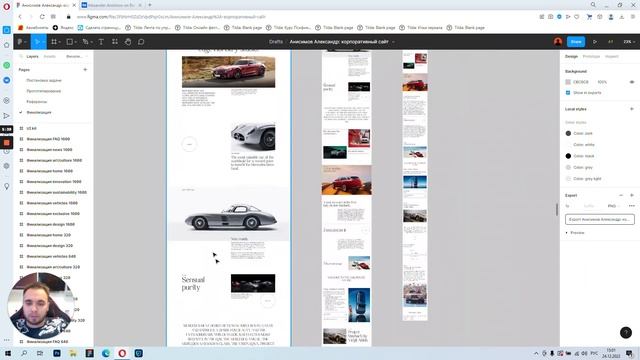The height and width of the screenshot is (360, 640).
Task: Select the Move tool
Action: coord(38,42)
